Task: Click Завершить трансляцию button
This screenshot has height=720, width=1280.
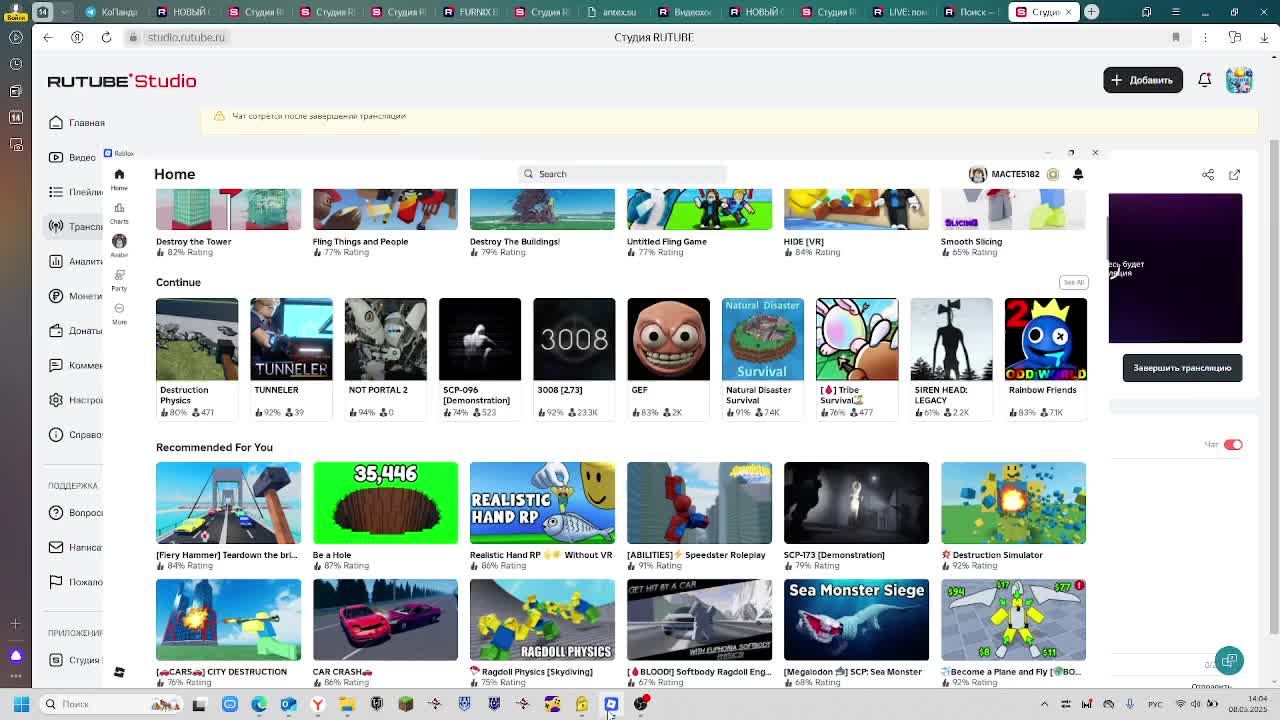Action: point(1182,368)
